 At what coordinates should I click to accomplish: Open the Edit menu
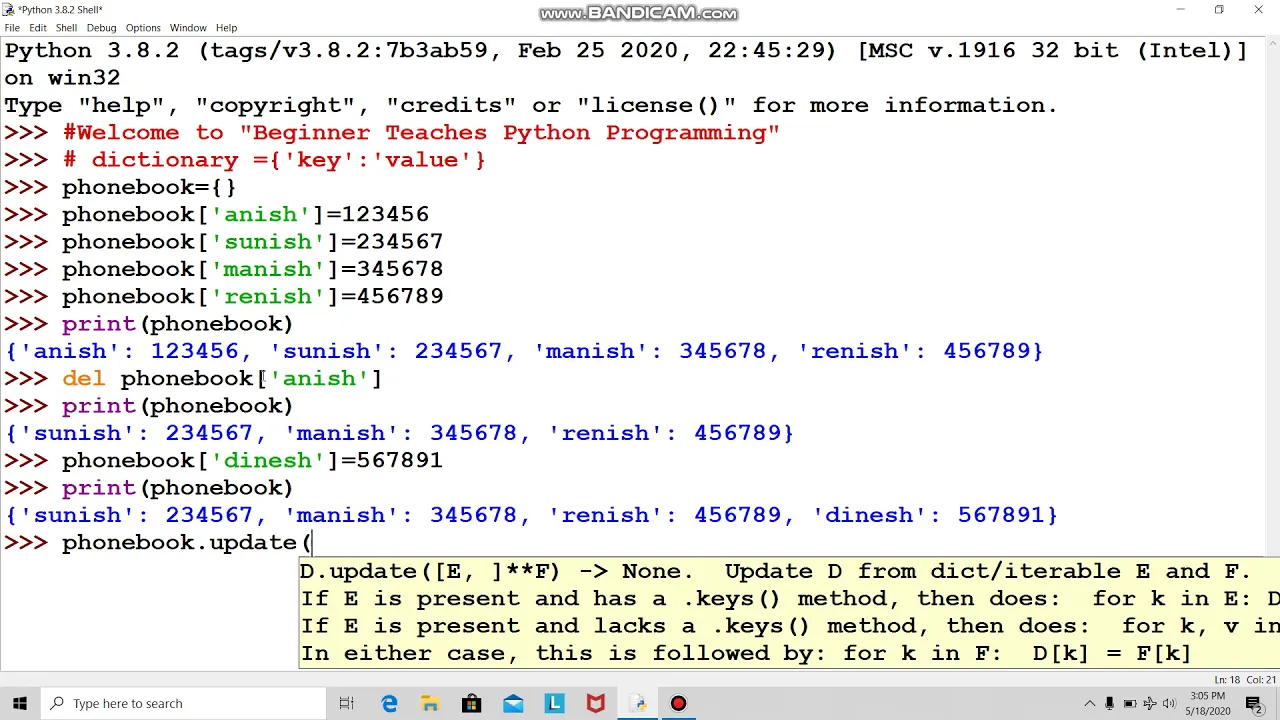(37, 28)
